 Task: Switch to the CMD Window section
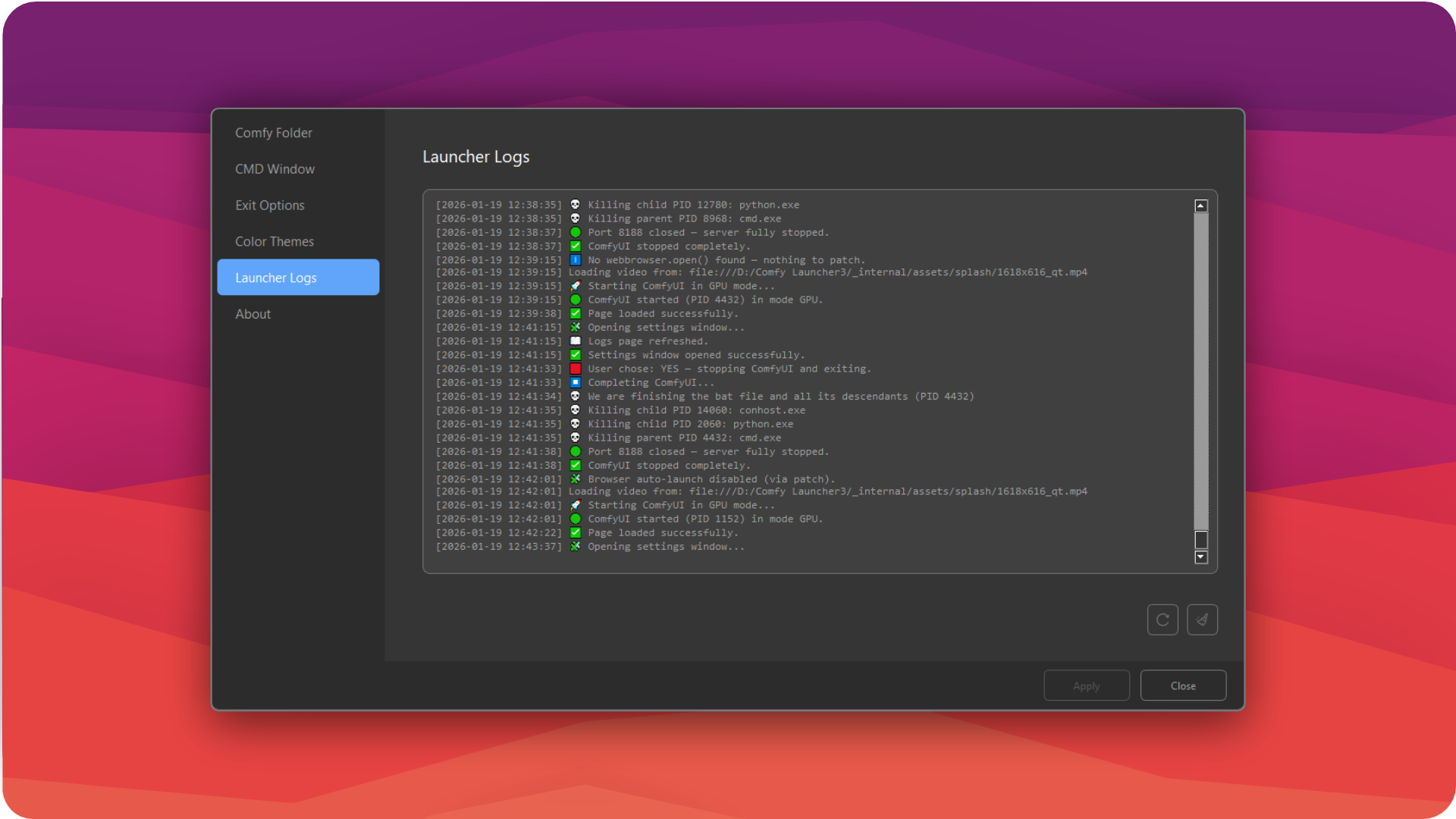(298, 169)
